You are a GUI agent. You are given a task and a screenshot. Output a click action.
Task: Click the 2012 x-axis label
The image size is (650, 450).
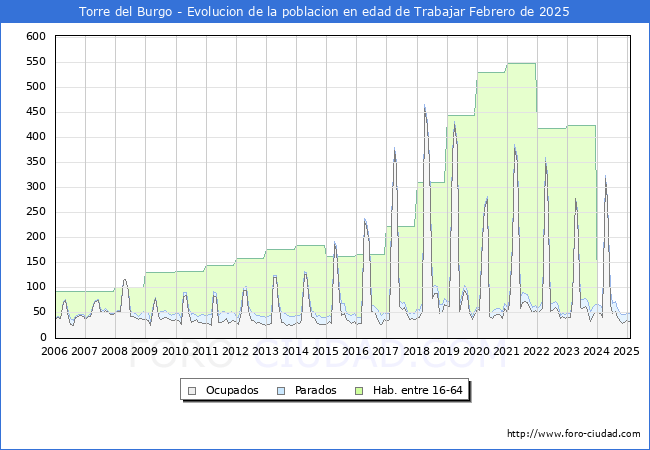click(x=235, y=351)
